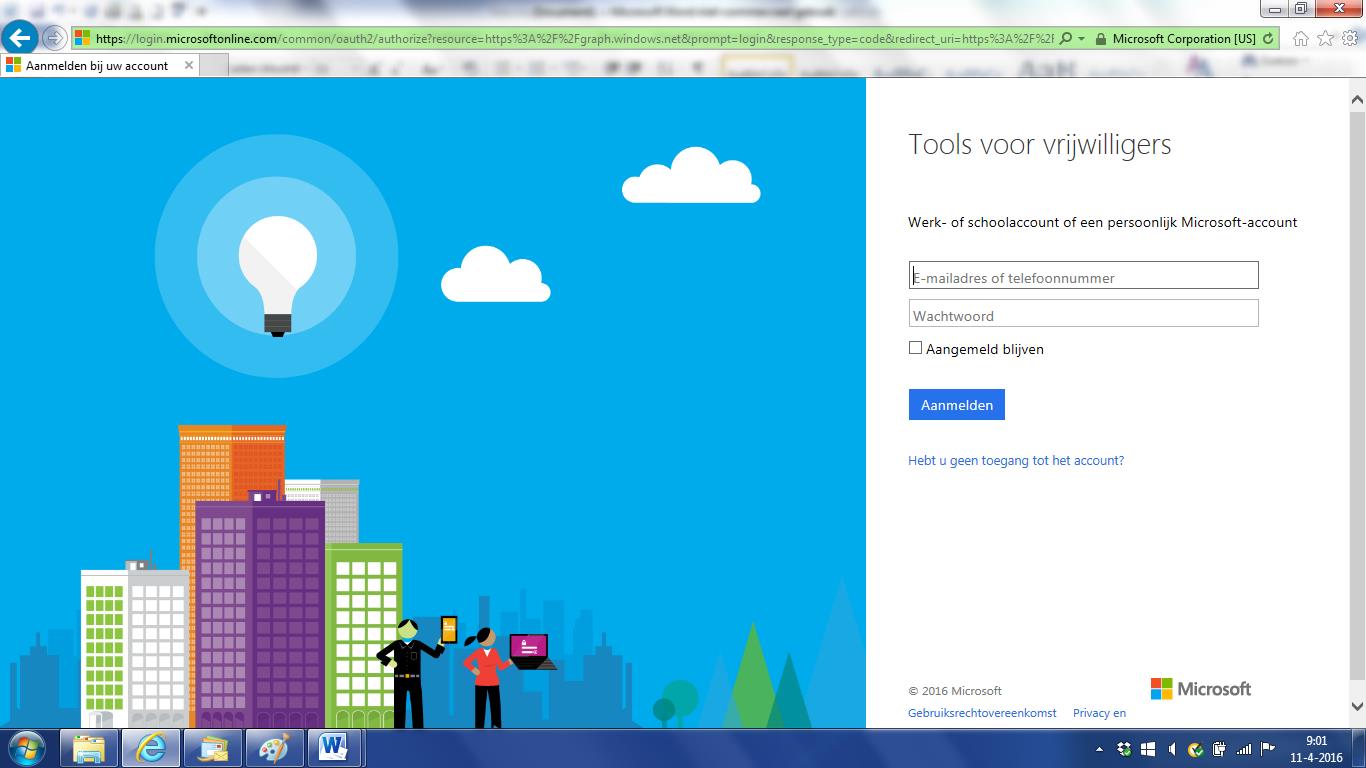
Task: Click the network signal bars tray icon
Action: (1244, 749)
